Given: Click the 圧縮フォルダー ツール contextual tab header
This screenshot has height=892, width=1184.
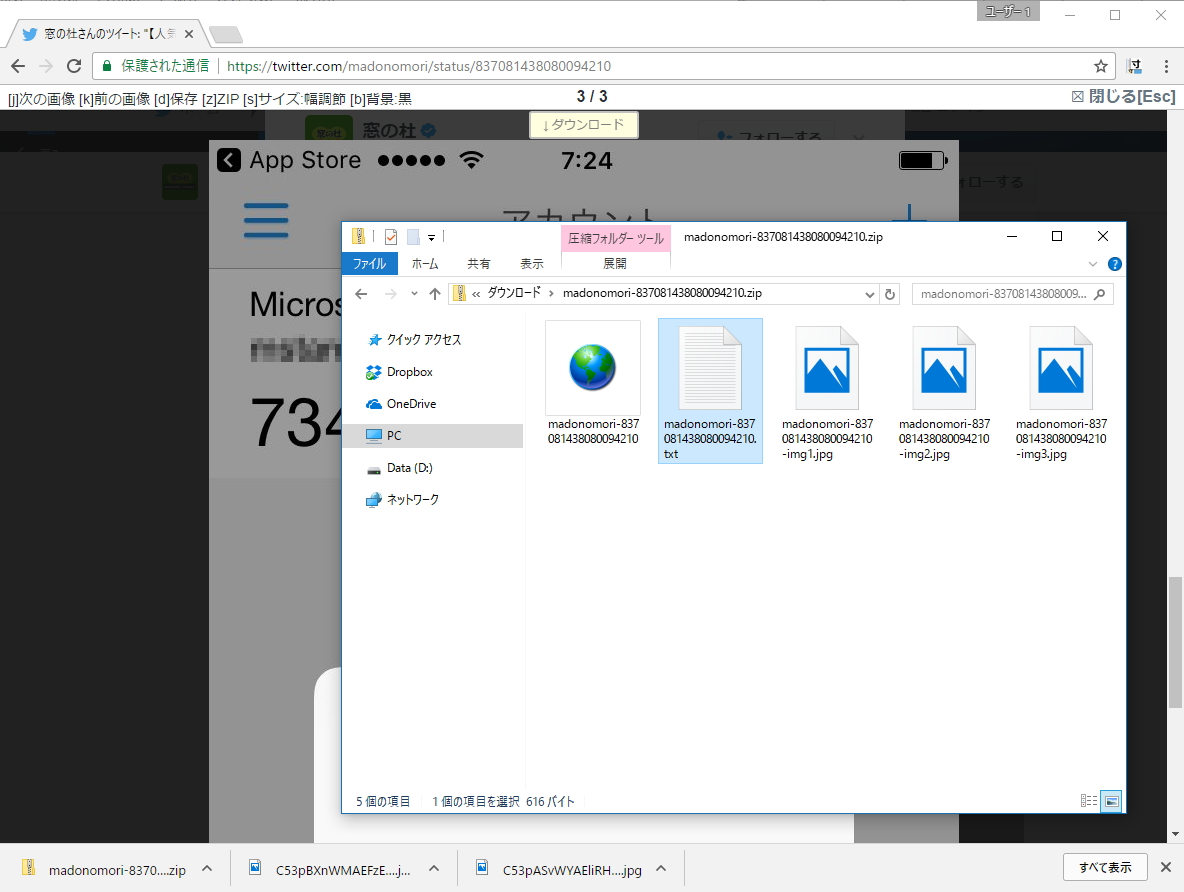Looking at the screenshot, I should [616, 238].
